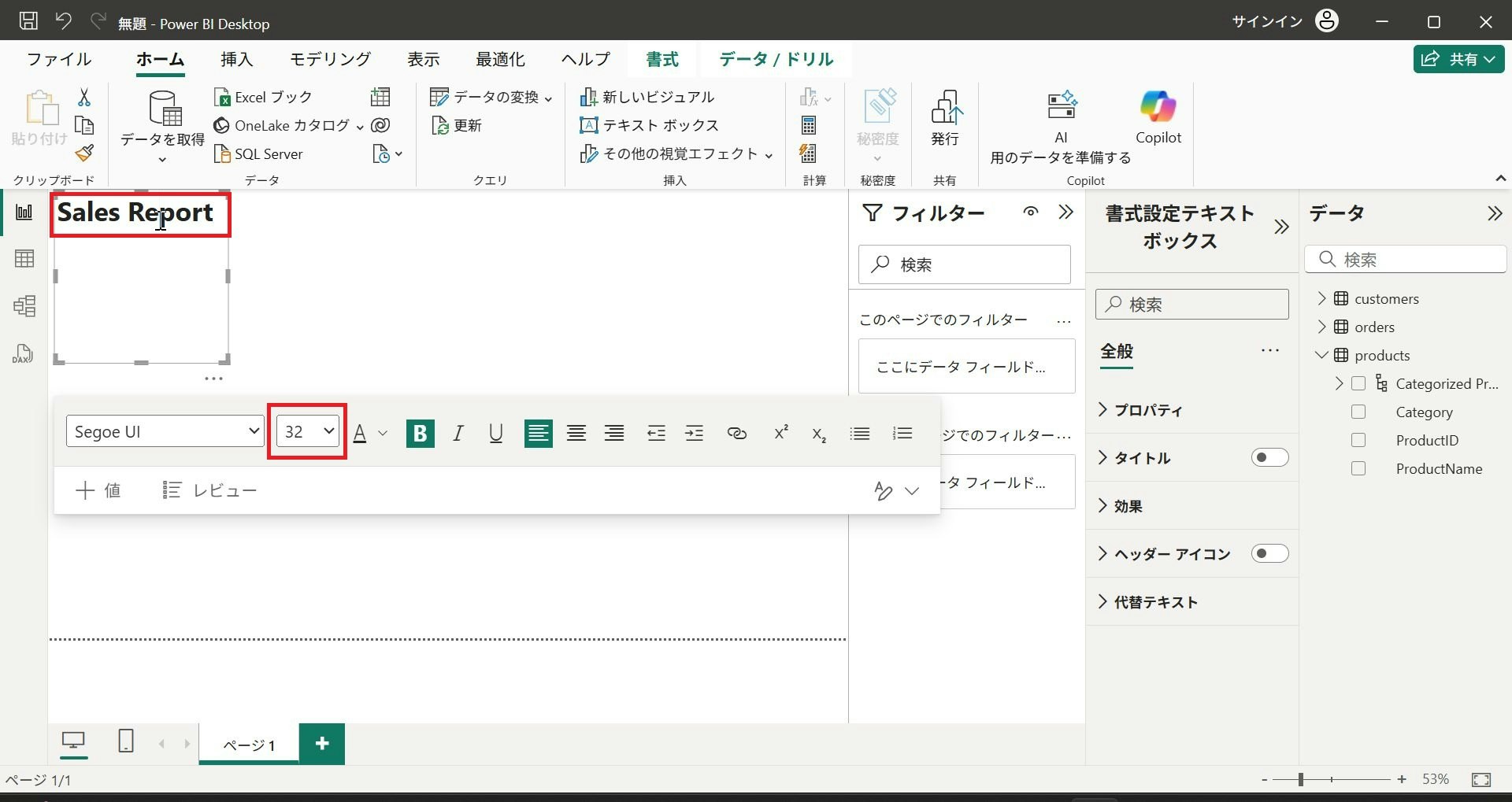Click Fit to page icon
Screen dimensions: 1512x802
tap(1481, 779)
